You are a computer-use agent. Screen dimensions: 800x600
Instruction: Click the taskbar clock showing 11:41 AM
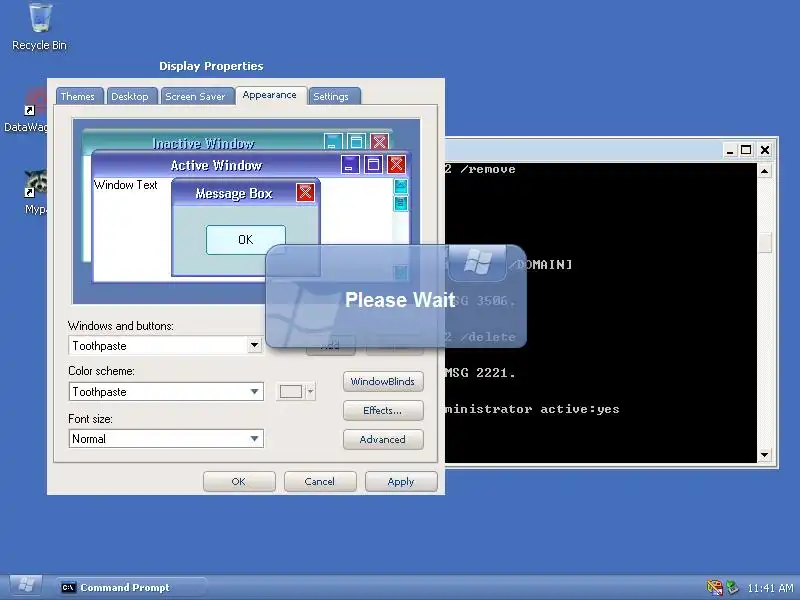[770, 588]
